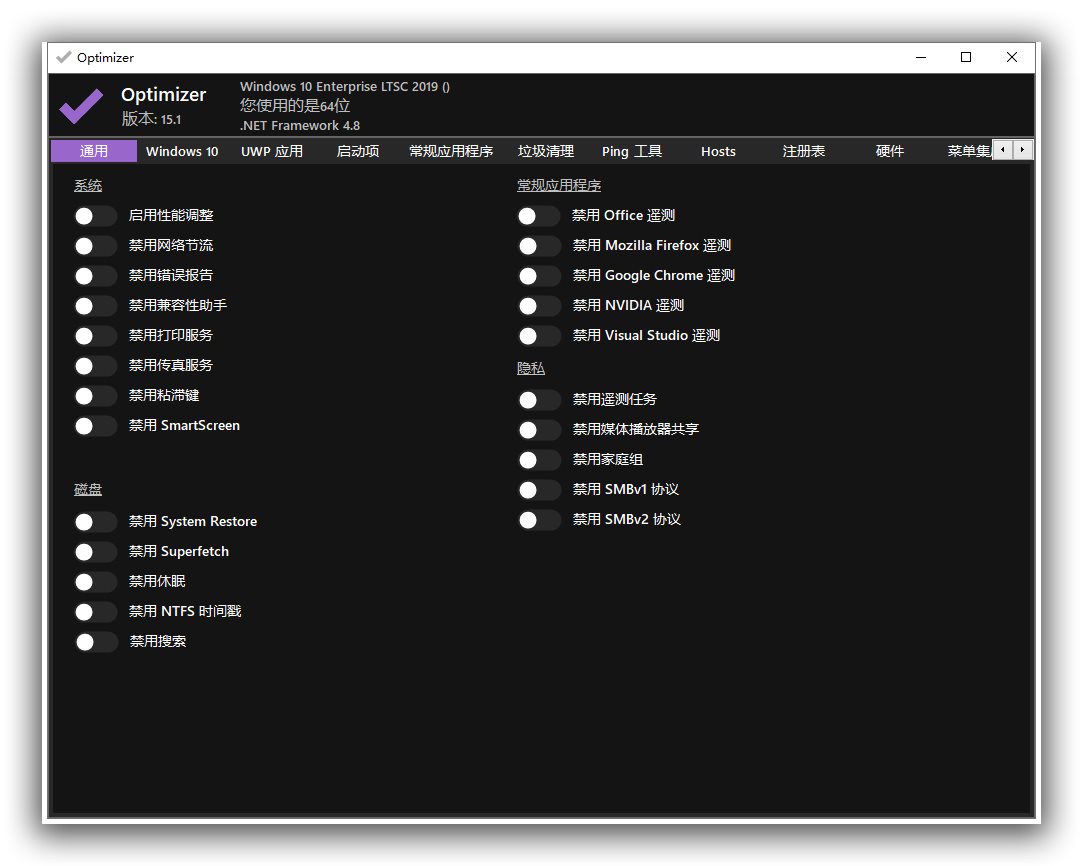Toggle 禁用 System Restore option
The width and height of the screenshot is (1083, 866).
pyautogui.click(x=95, y=522)
